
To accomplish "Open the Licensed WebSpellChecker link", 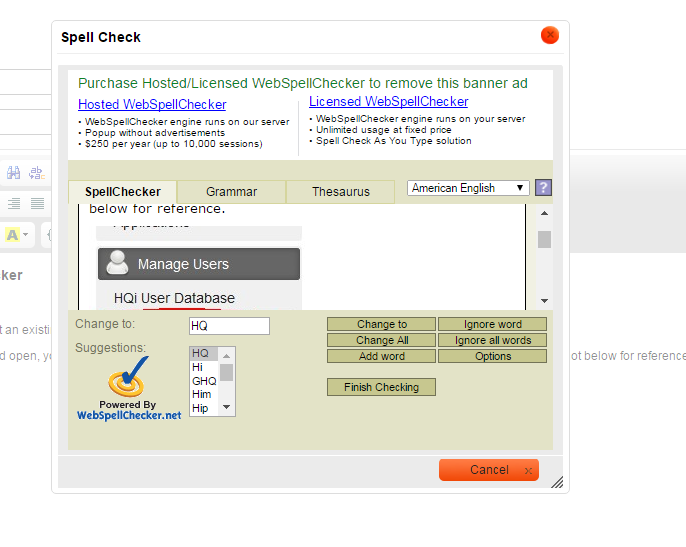I will (x=388, y=102).
